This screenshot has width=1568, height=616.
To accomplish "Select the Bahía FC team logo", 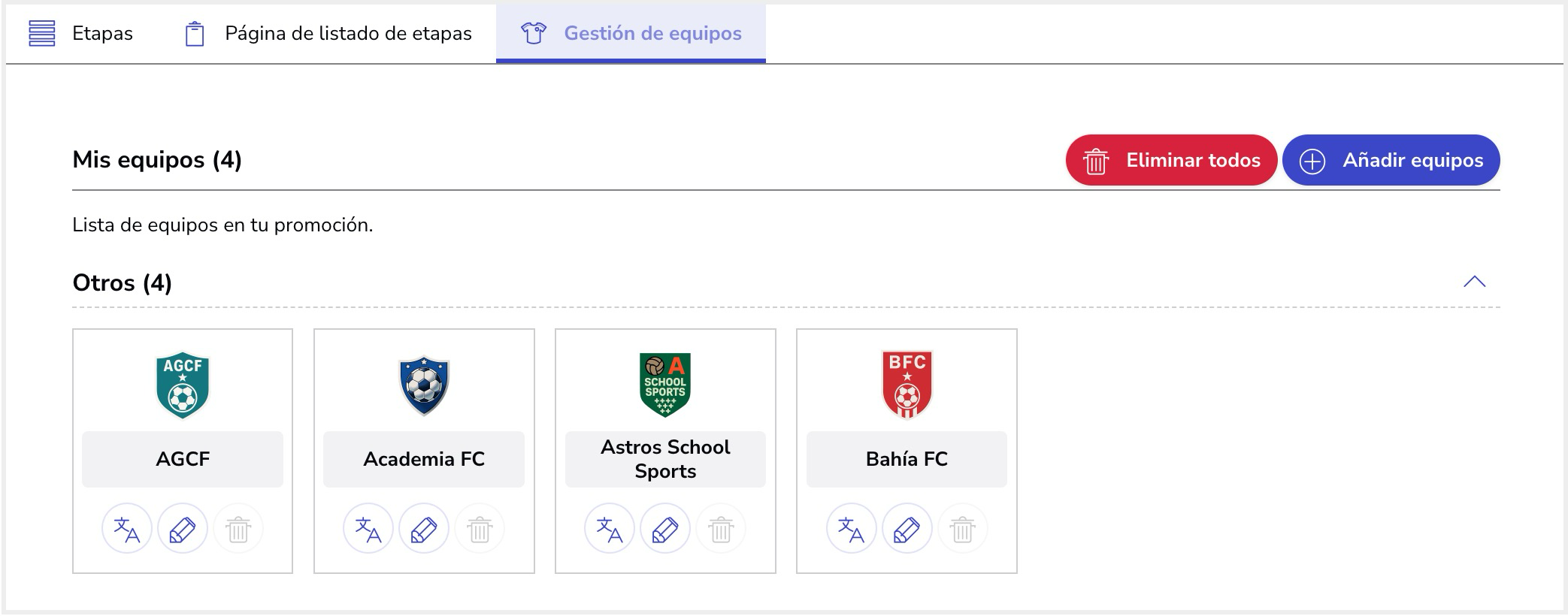I will pos(907,385).
